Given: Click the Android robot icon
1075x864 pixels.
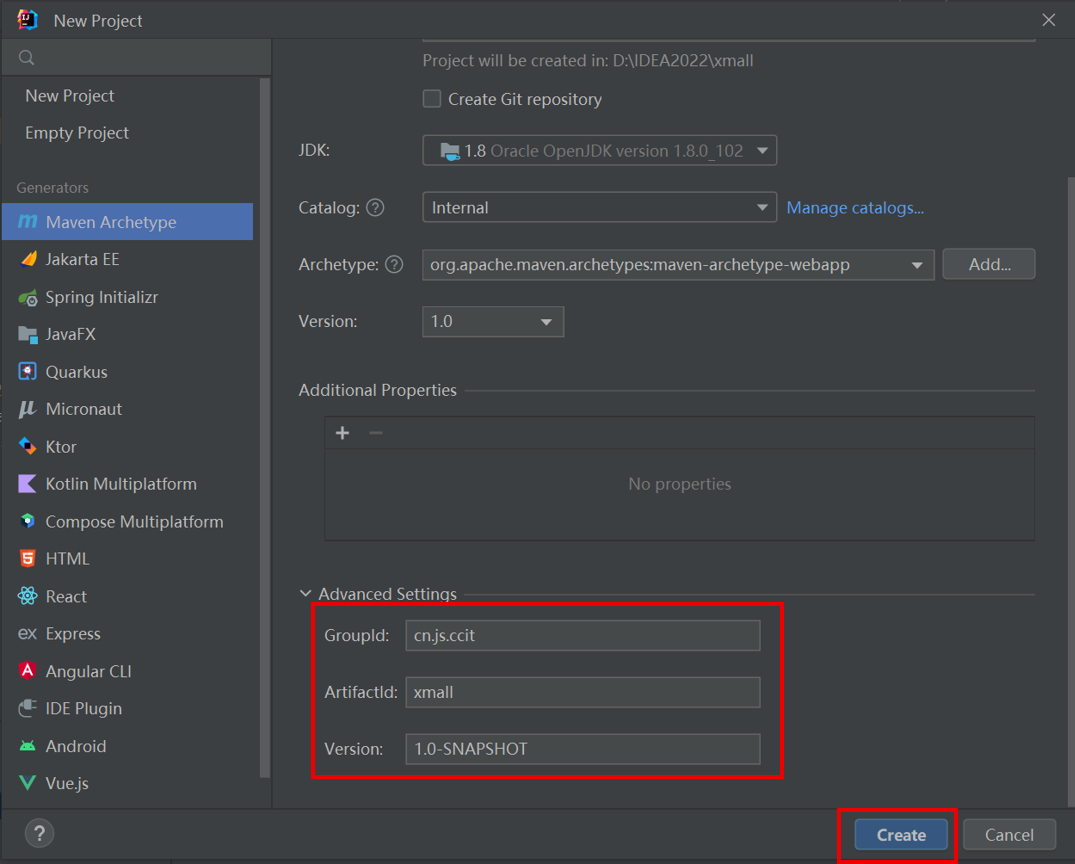Looking at the screenshot, I should 27,746.
